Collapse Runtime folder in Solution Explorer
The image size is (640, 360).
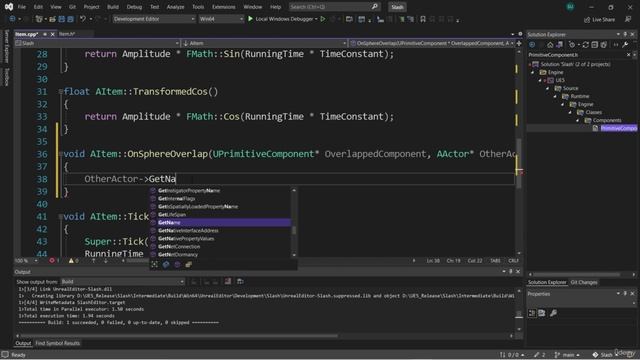click(x=556, y=96)
